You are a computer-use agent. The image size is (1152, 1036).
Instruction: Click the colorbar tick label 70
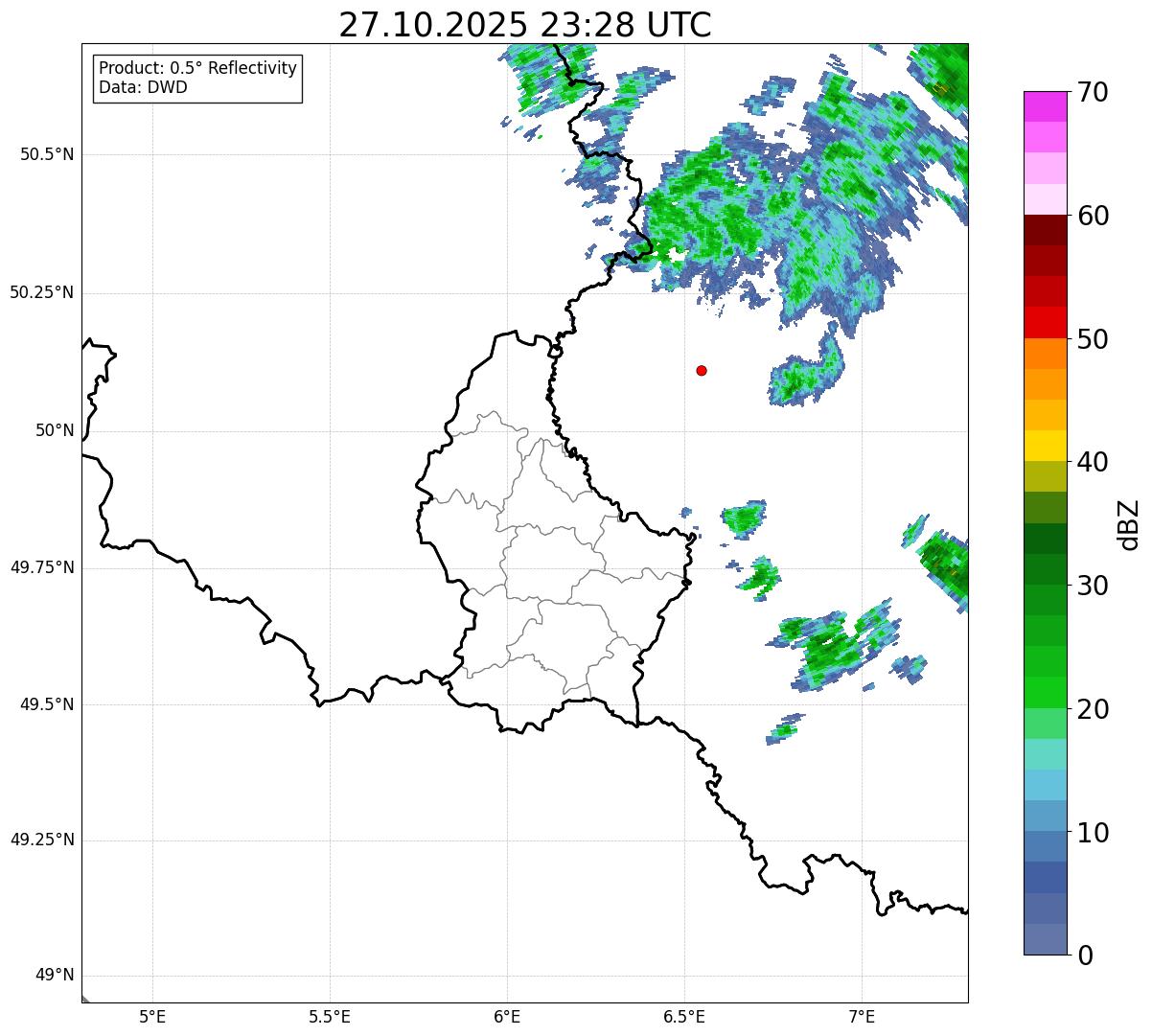(x=1093, y=92)
